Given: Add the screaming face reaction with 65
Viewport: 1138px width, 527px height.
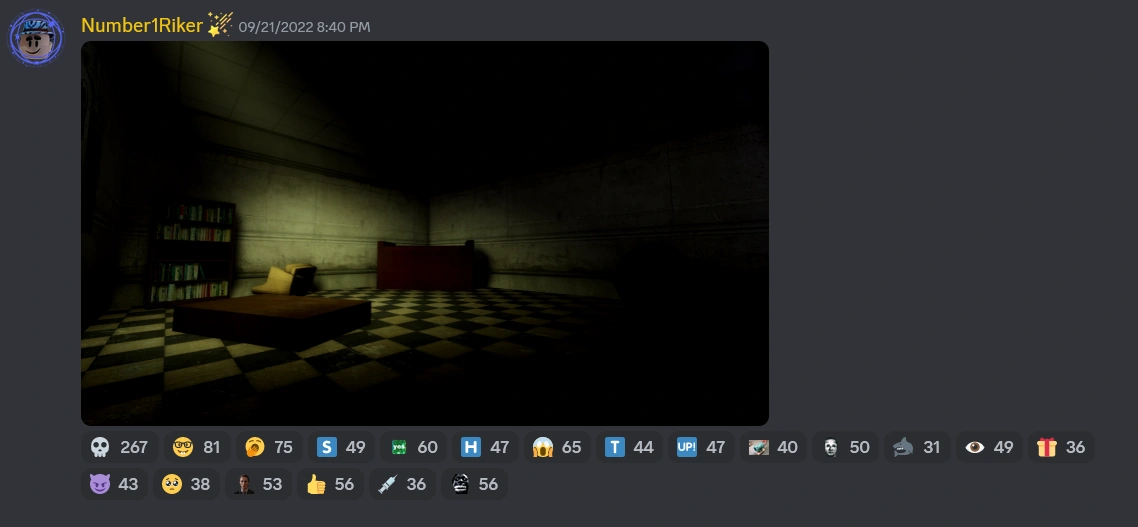Looking at the screenshot, I should pyautogui.click(x=557, y=447).
